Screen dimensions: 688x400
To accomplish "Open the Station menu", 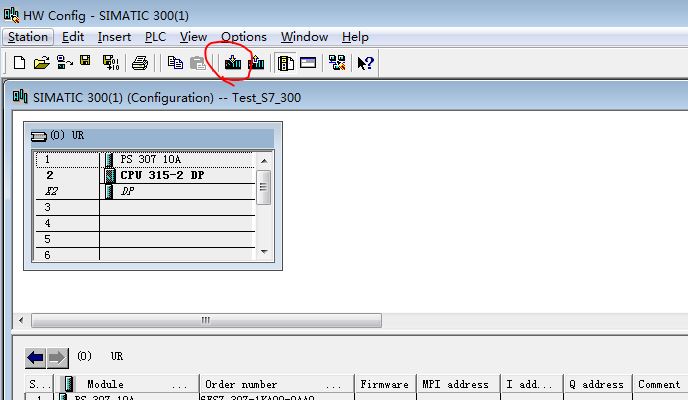I will [27, 37].
